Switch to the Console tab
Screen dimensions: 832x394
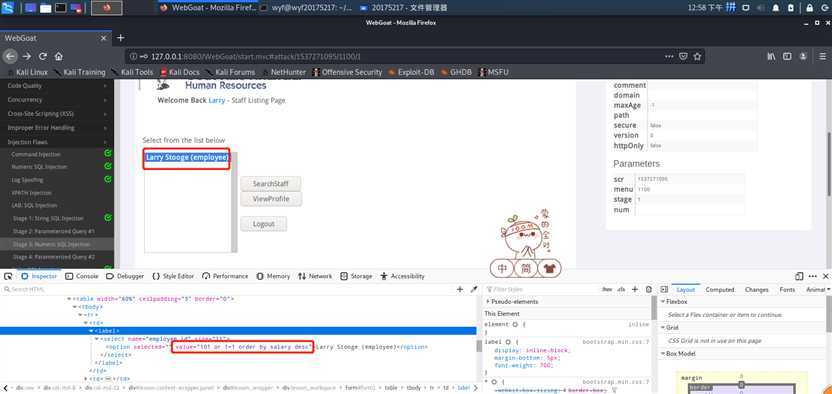[82, 276]
